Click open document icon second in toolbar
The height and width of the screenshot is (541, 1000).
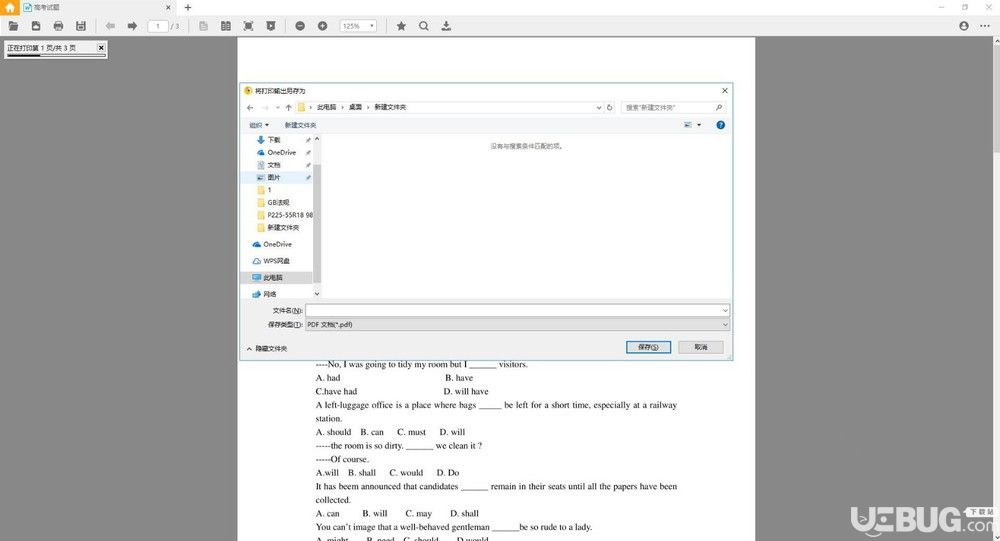coord(36,26)
